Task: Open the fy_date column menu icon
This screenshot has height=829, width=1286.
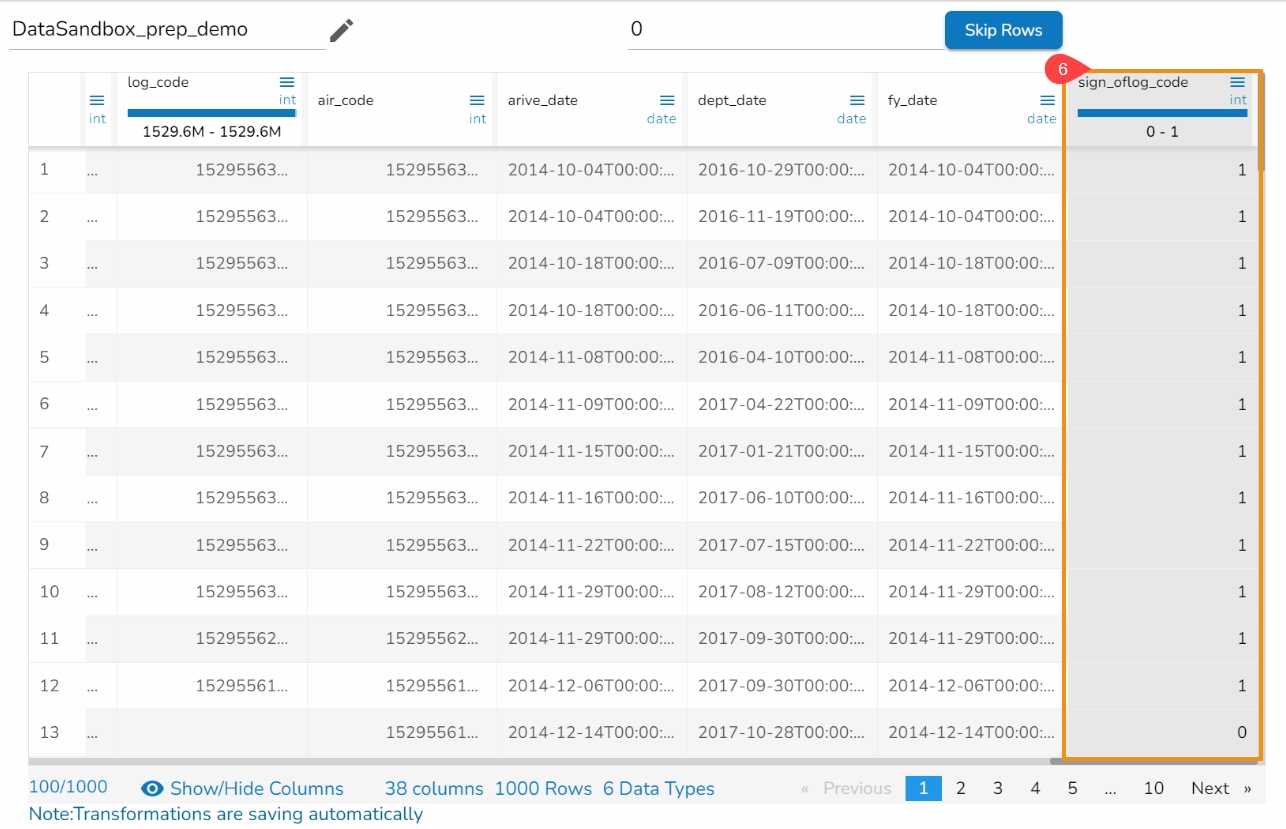Action: coord(1047,100)
